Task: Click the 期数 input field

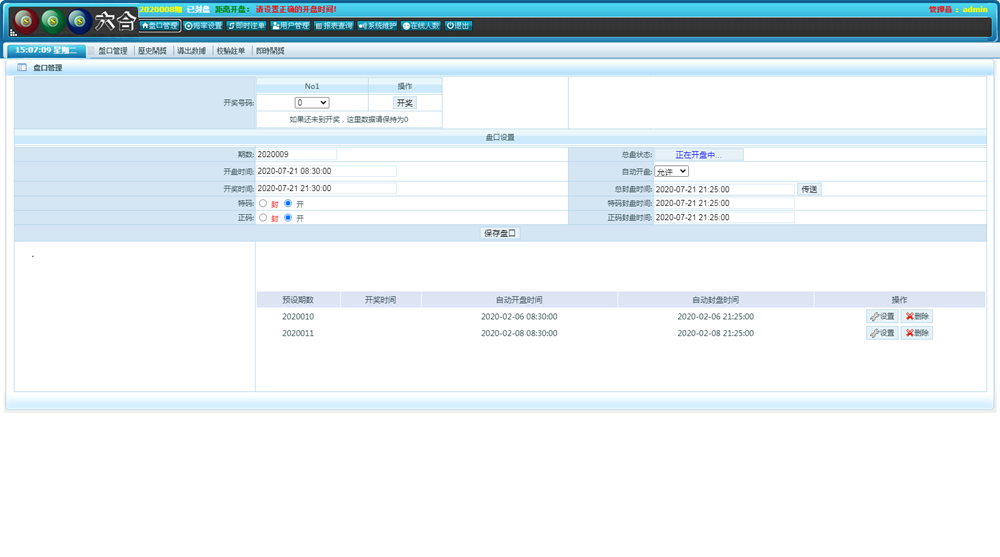Action: [296, 155]
